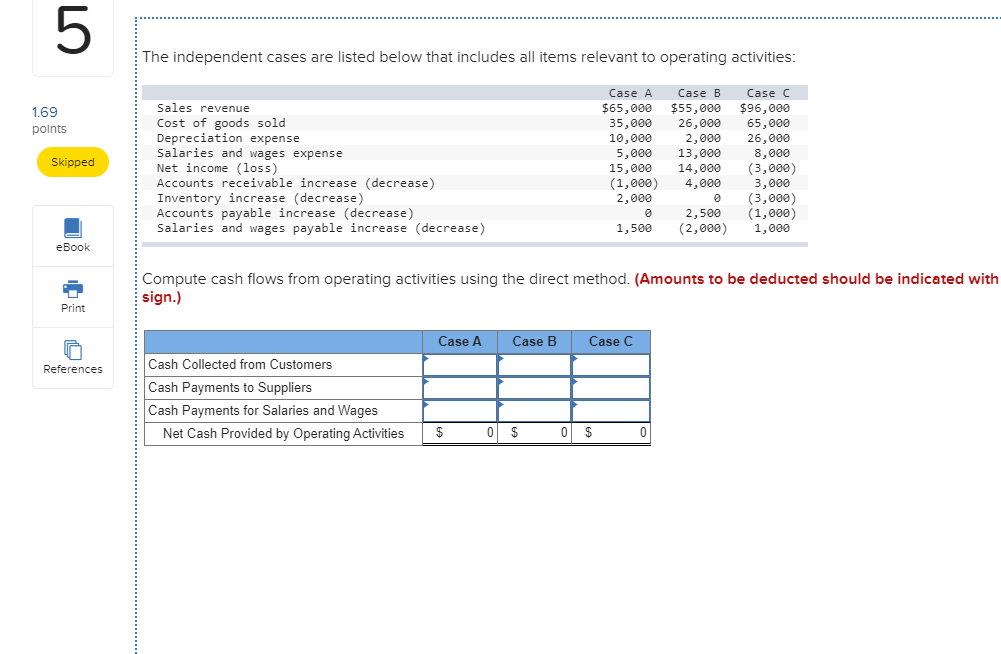The height and width of the screenshot is (654, 1001).
Task: Click 'Inventory increase (decrease)' label
Action: (260, 198)
